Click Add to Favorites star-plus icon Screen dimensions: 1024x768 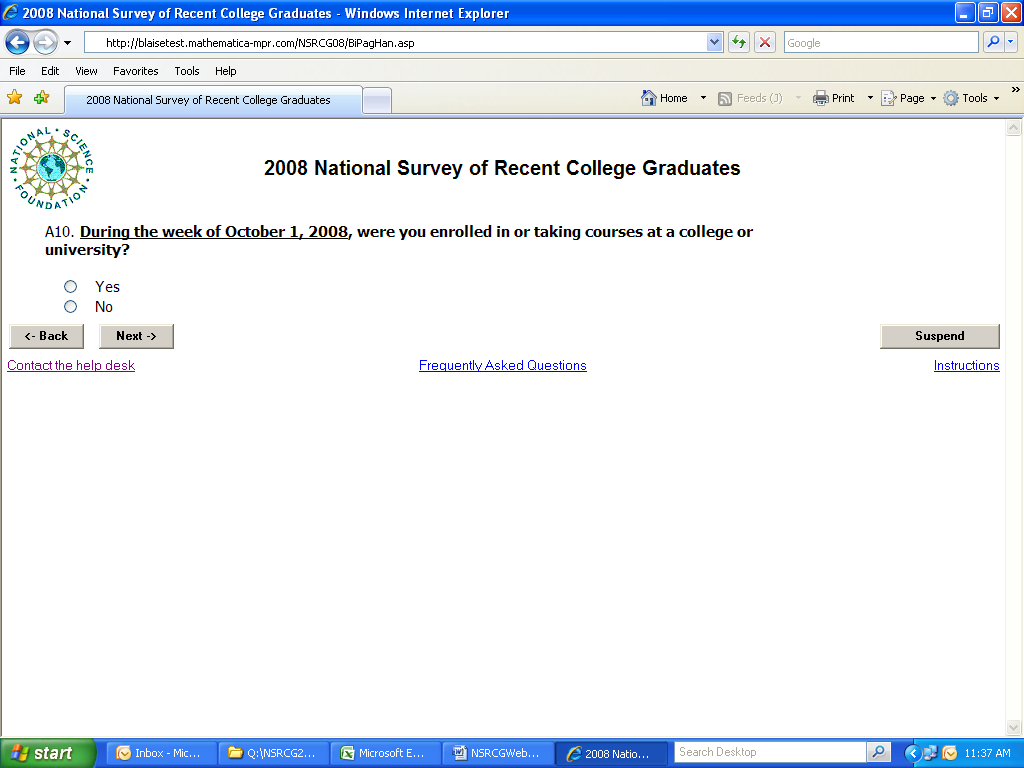[x=42, y=98]
